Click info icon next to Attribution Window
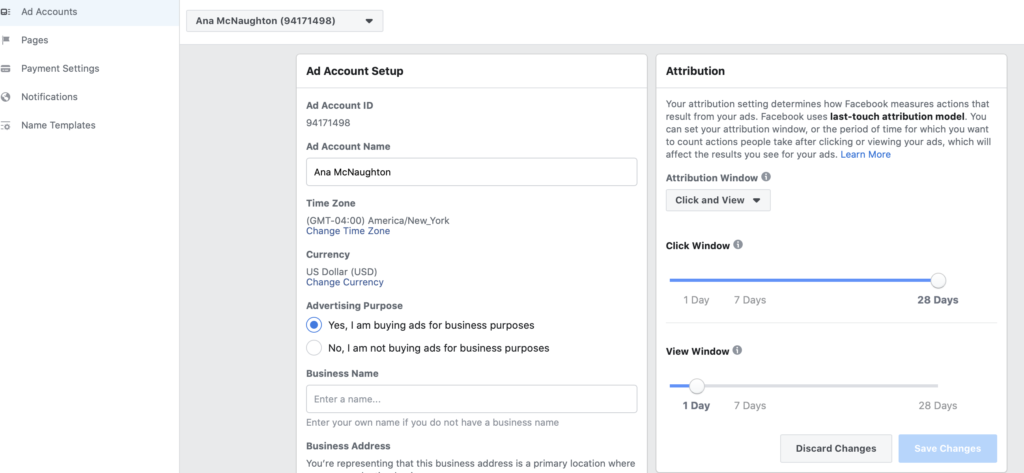The image size is (1024, 473). (766, 177)
